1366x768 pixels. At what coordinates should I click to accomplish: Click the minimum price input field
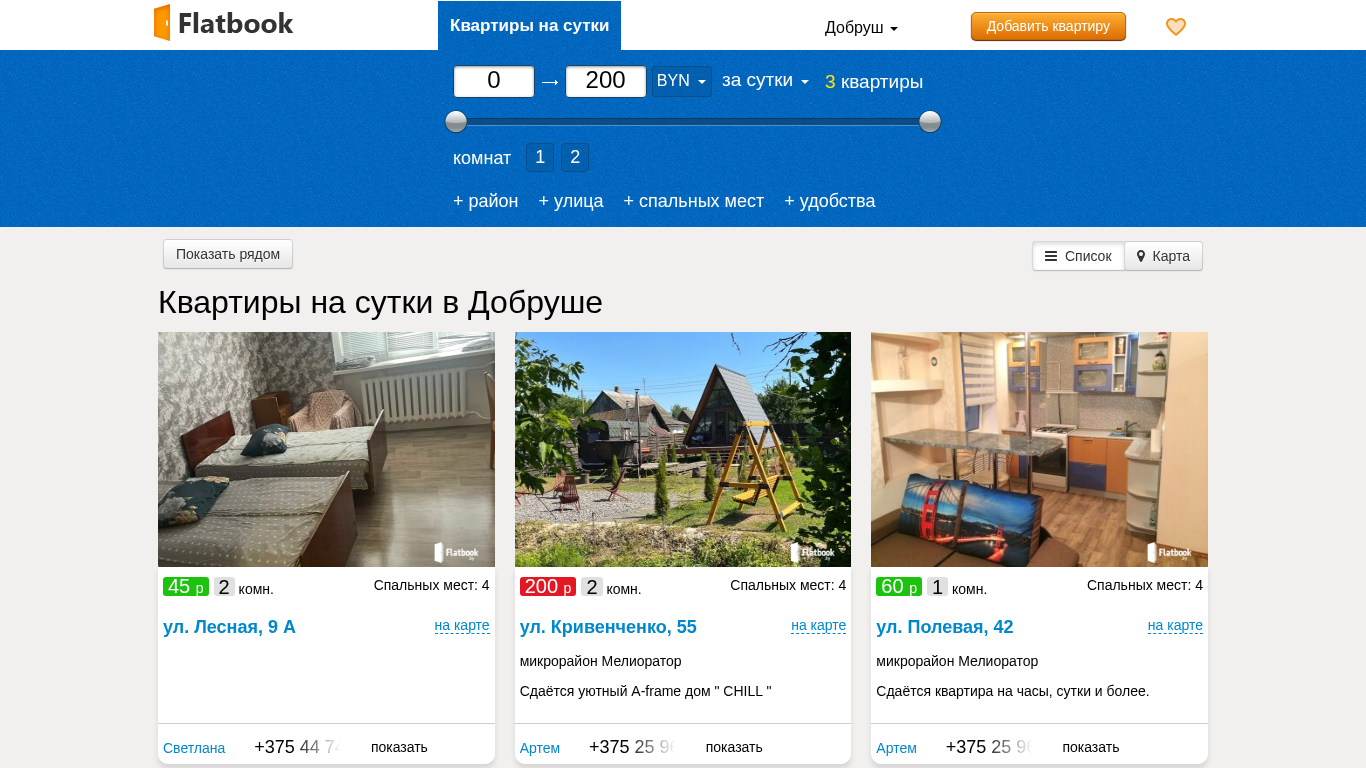point(494,81)
